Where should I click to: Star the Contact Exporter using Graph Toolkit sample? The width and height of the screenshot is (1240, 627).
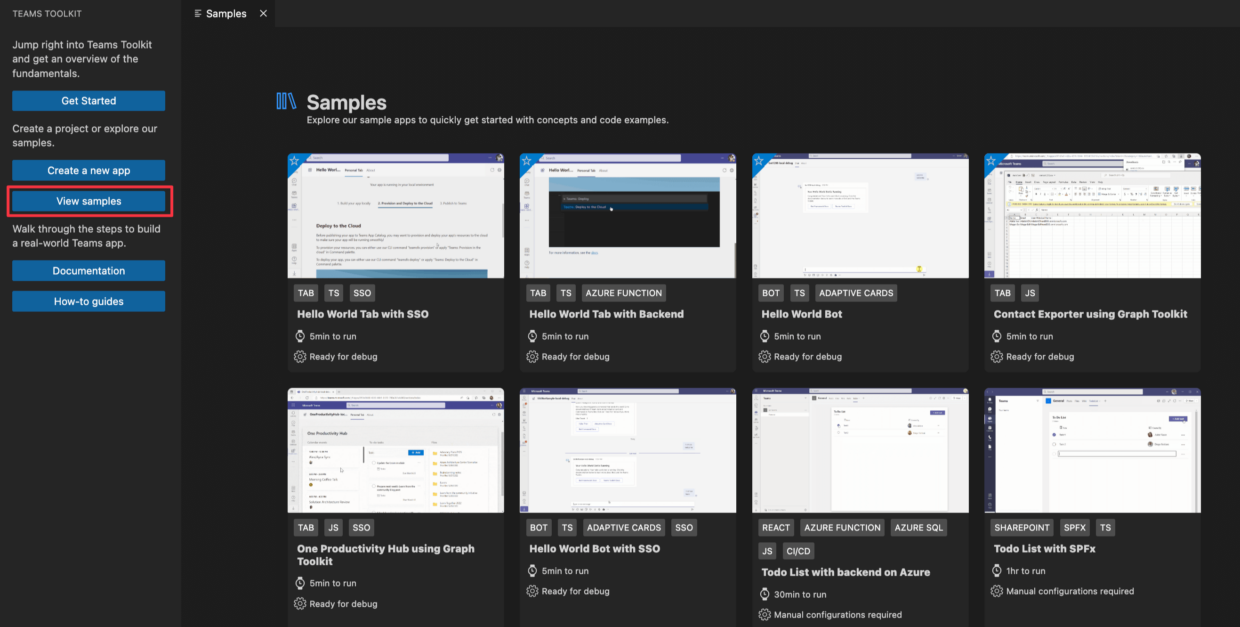coord(991,159)
